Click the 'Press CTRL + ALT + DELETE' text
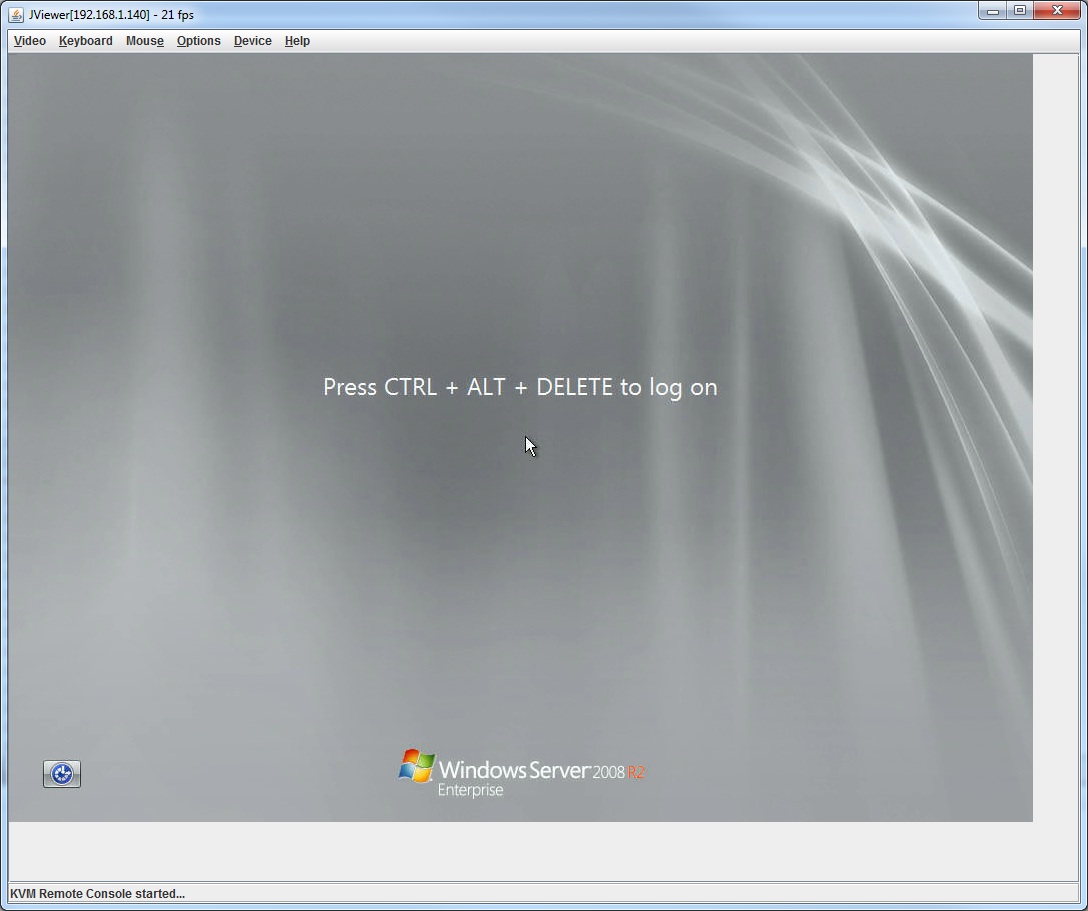The height and width of the screenshot is (911, 1088). (520, 387)
